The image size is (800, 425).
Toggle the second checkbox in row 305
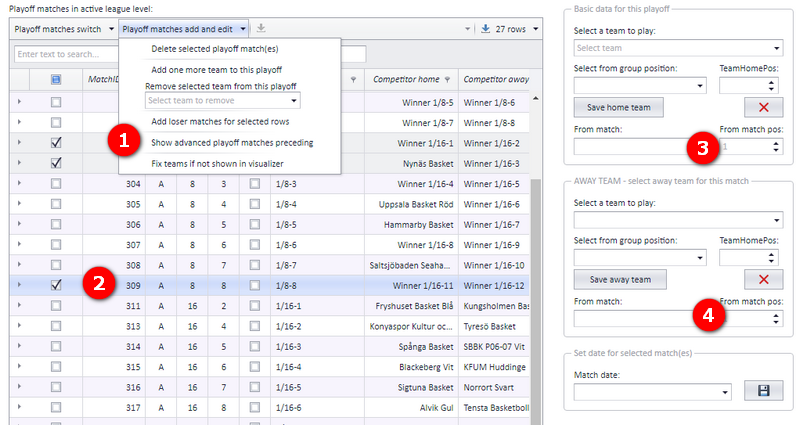255,204
